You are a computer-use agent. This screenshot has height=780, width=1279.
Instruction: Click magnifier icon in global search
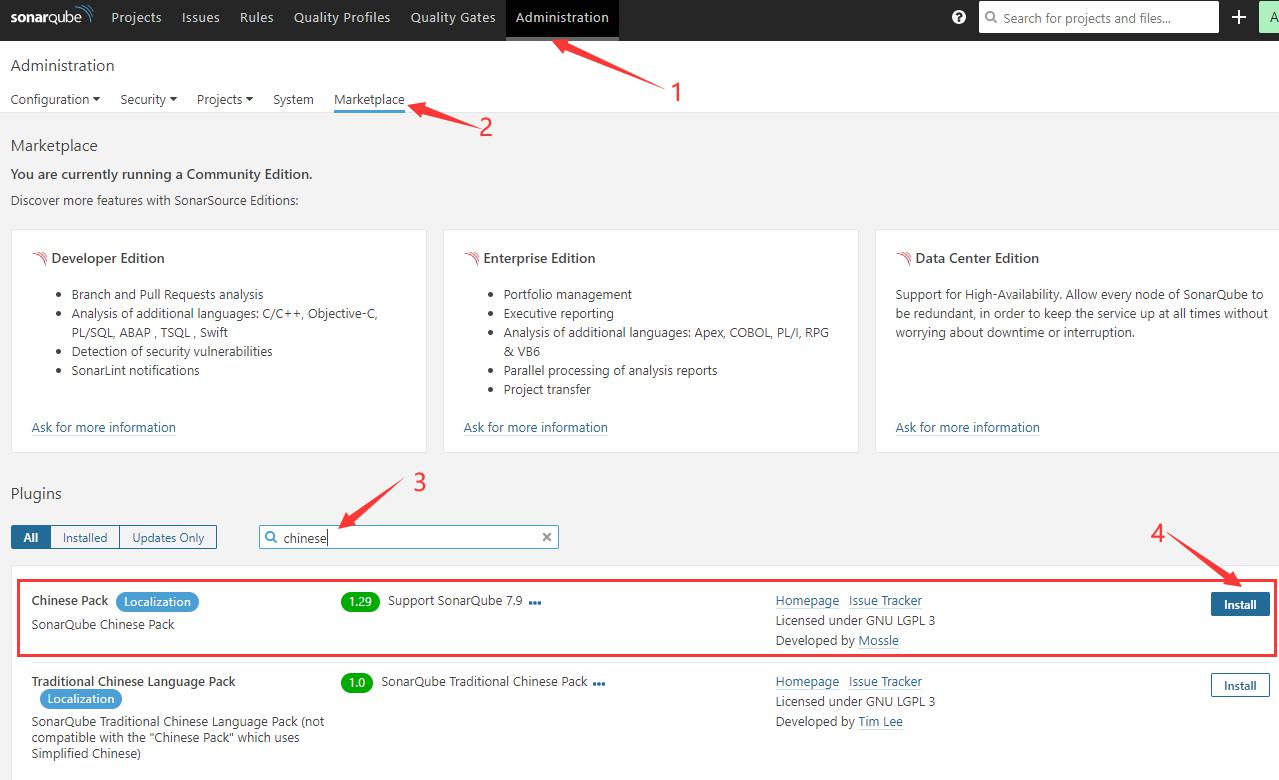(991, 17)
